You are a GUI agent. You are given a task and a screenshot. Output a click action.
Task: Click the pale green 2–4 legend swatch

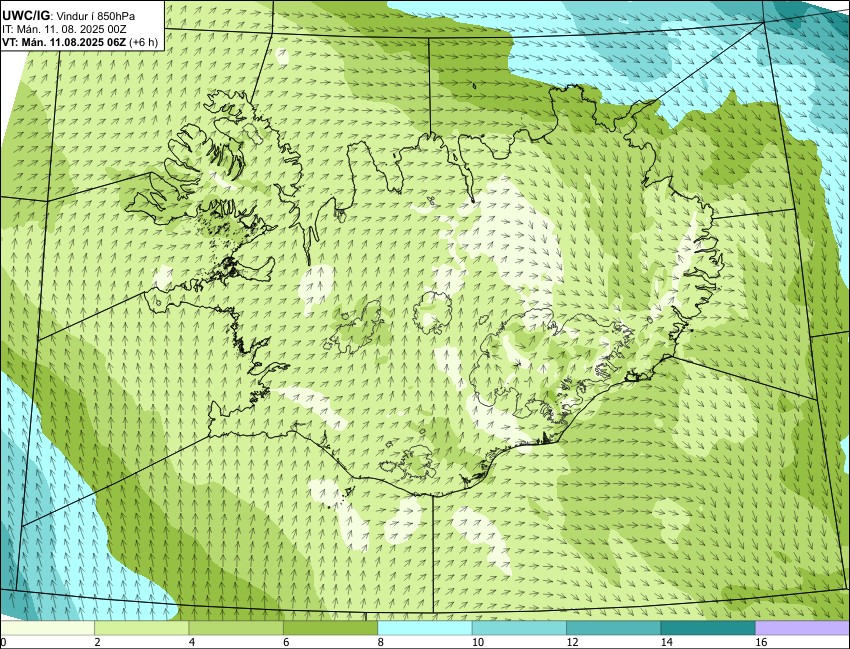[x=141, y=628]
